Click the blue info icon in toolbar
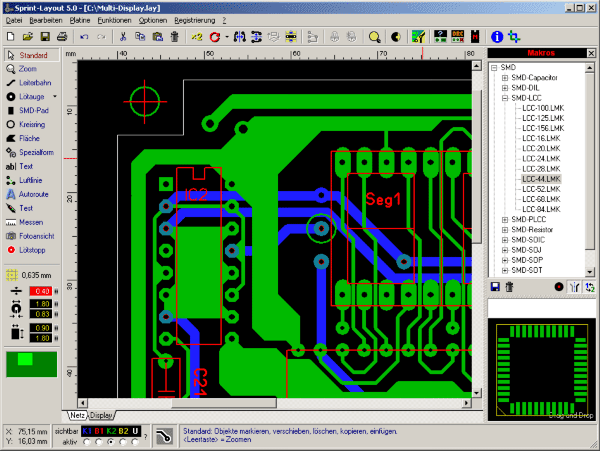Screen dimensions: 600x451 pos(495,36)
